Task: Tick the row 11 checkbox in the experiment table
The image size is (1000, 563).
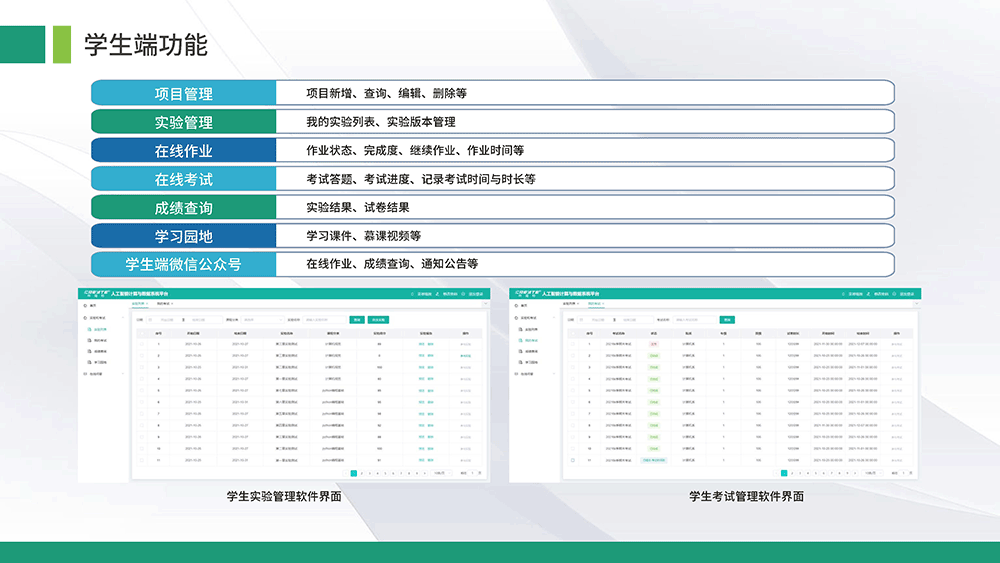Action: click(142, 460)
